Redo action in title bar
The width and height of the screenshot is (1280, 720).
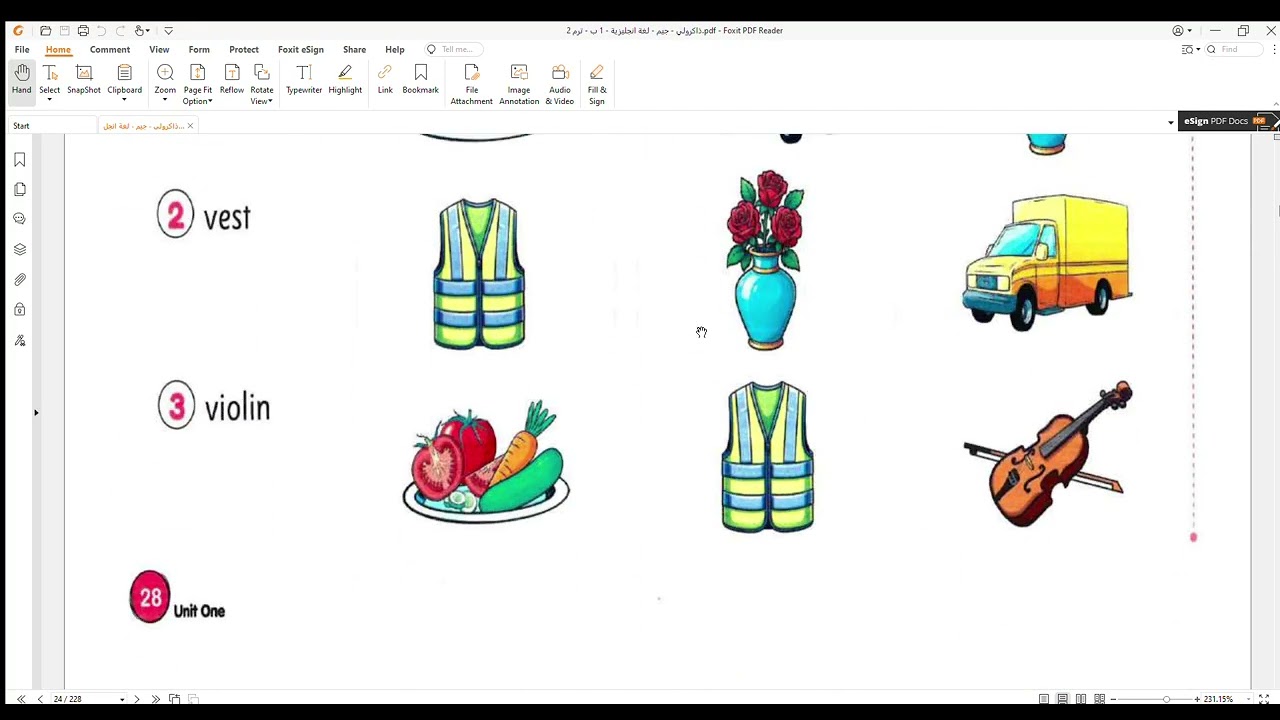[119, 31]
